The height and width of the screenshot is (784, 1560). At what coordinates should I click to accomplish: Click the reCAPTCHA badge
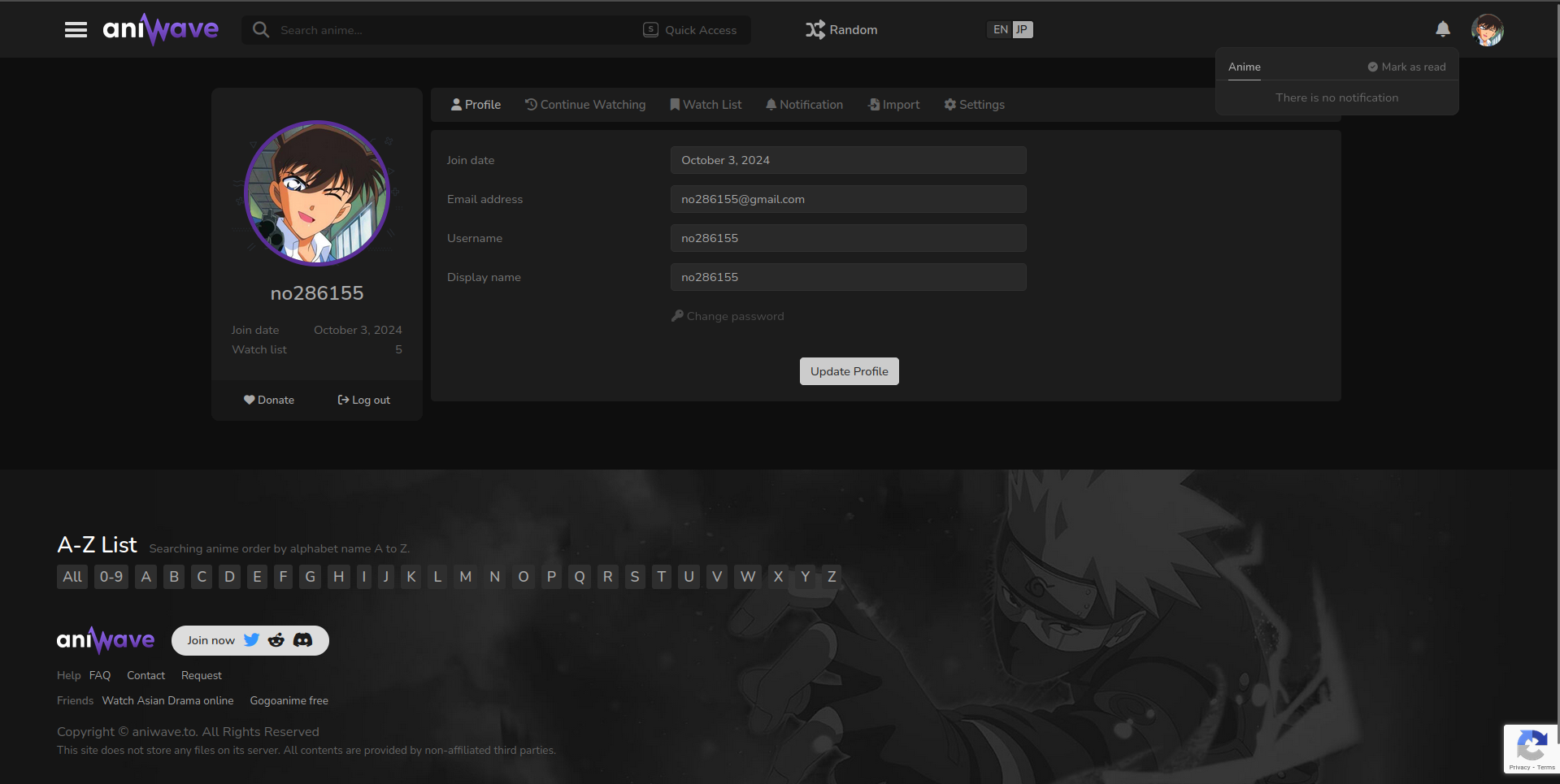[x=1532, y=749]
